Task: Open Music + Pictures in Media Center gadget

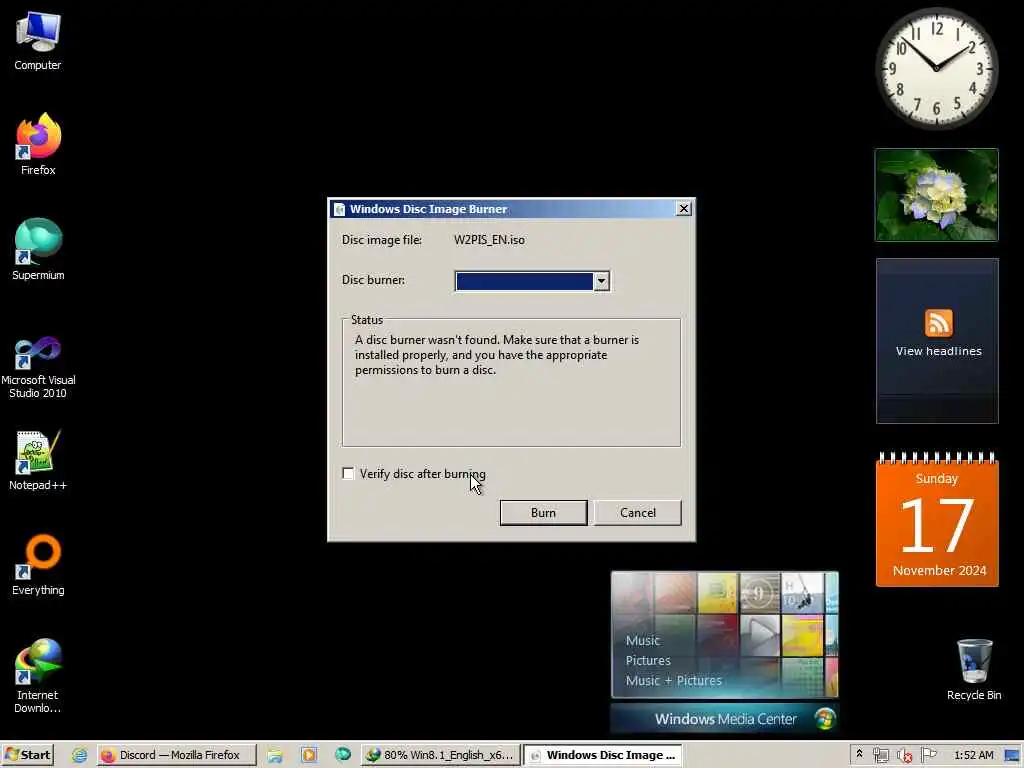Action: [x=673, y=680]
